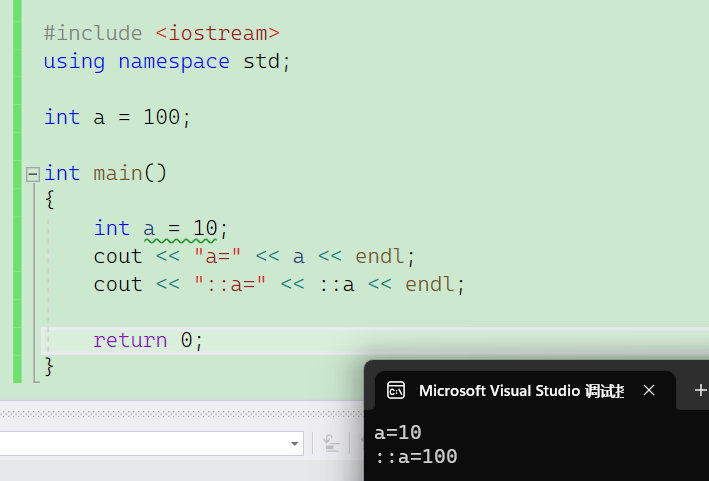The height and width of the screenshot is (481, 709).
Task: Click the squiggle-underlined local variable a
Action: coord(150,228)
